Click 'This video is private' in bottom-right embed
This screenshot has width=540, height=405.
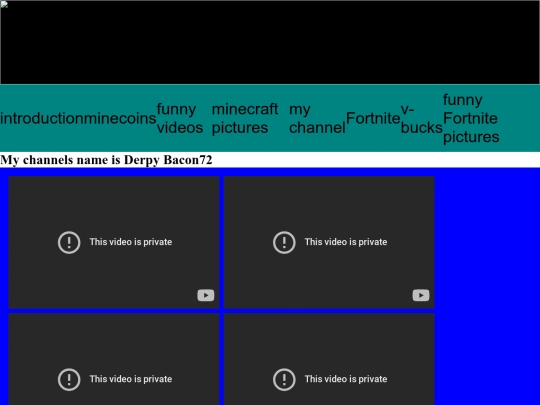click(x=346, y=379)
